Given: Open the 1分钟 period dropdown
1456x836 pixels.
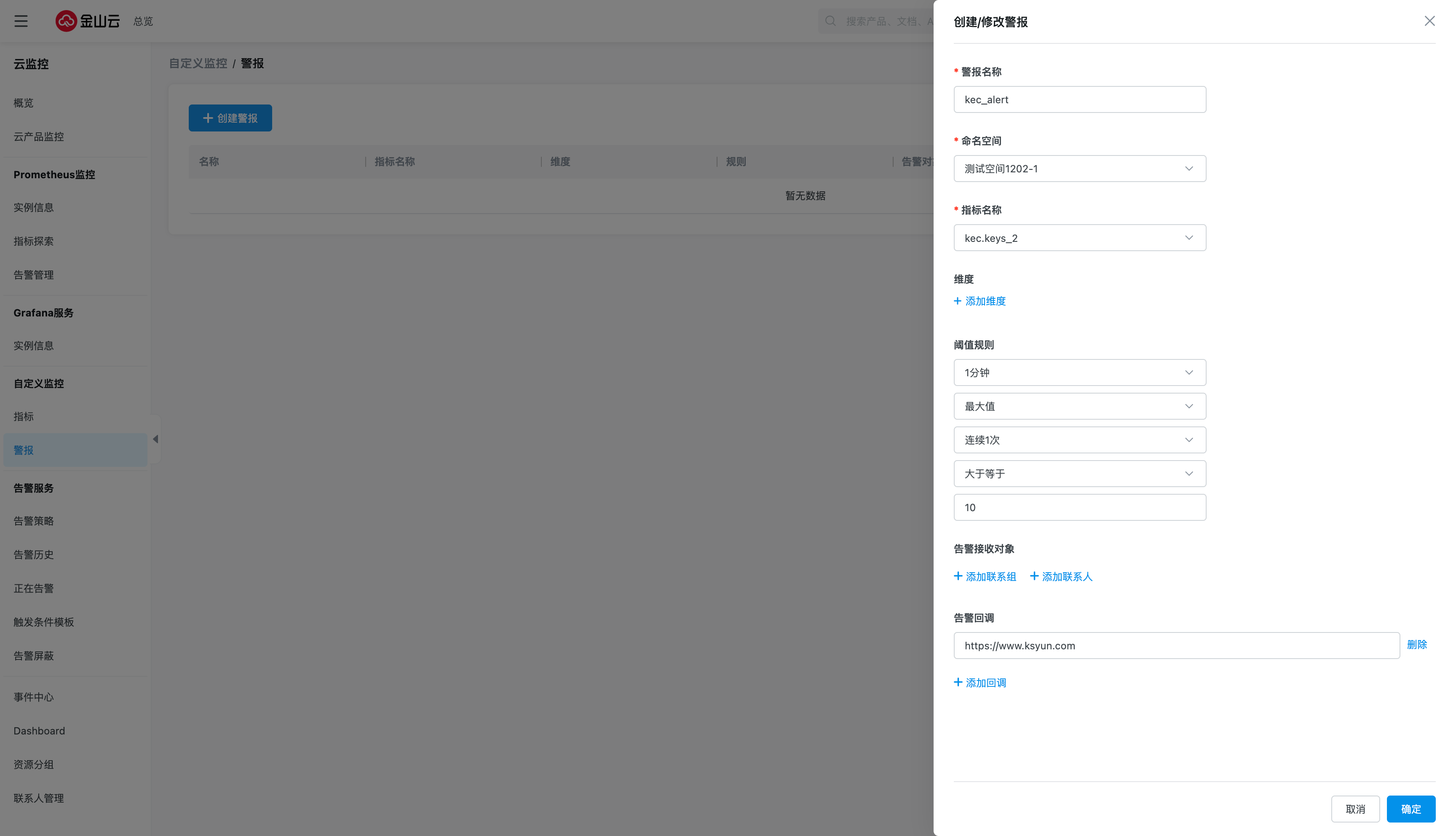Looking at the screenshot, I should pyautogui.click(x=1079, y=372).
